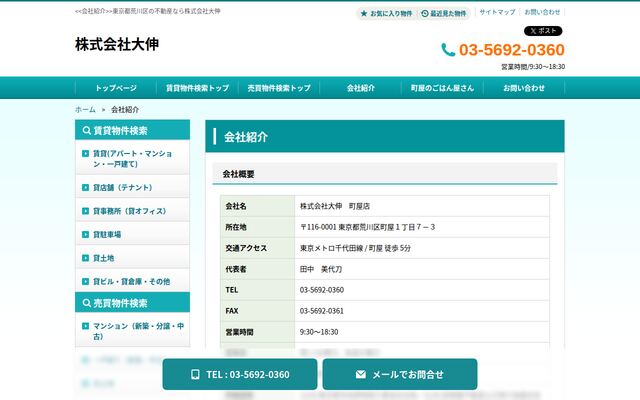Open マンション（新築・分譲・中古） sidebar link
This screenshot has height=400, width=640.
click(133, 331)
